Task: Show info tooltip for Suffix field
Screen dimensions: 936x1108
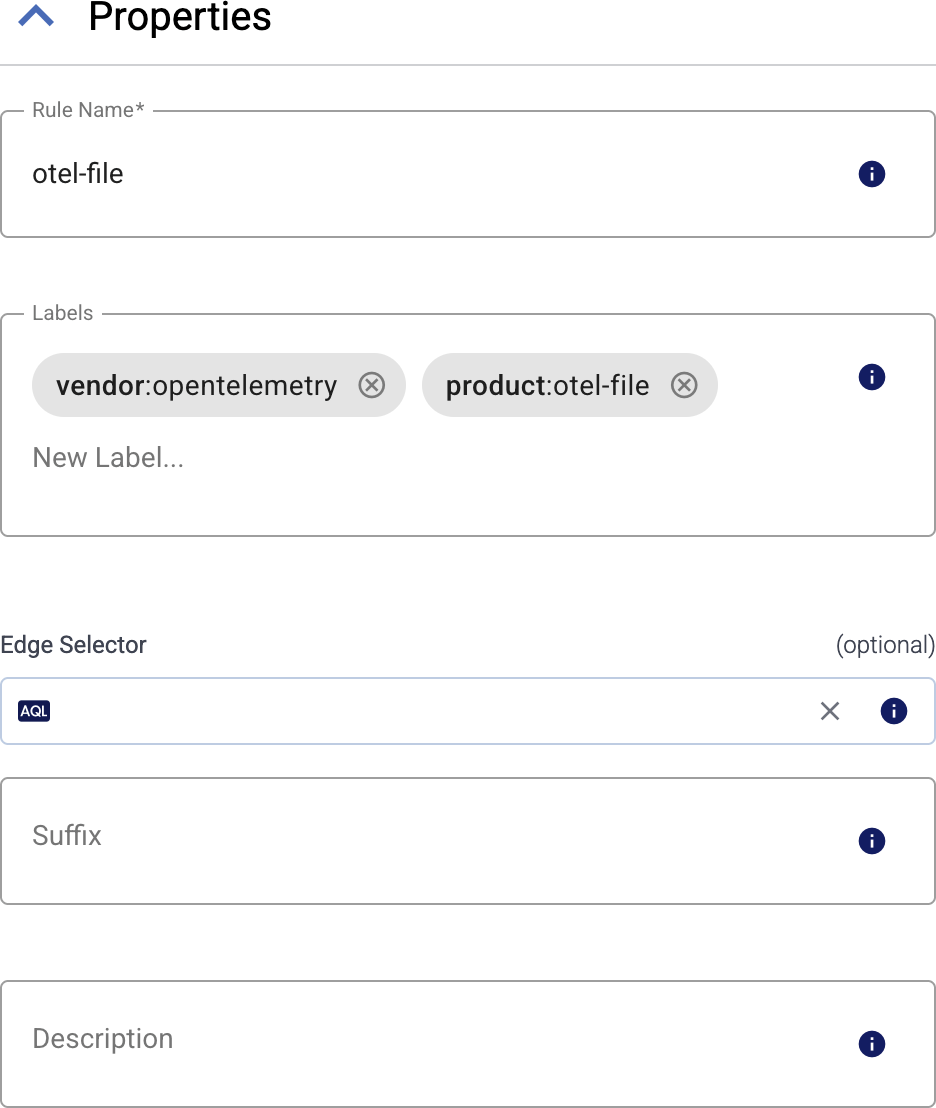Action: (x=871, y=841)
